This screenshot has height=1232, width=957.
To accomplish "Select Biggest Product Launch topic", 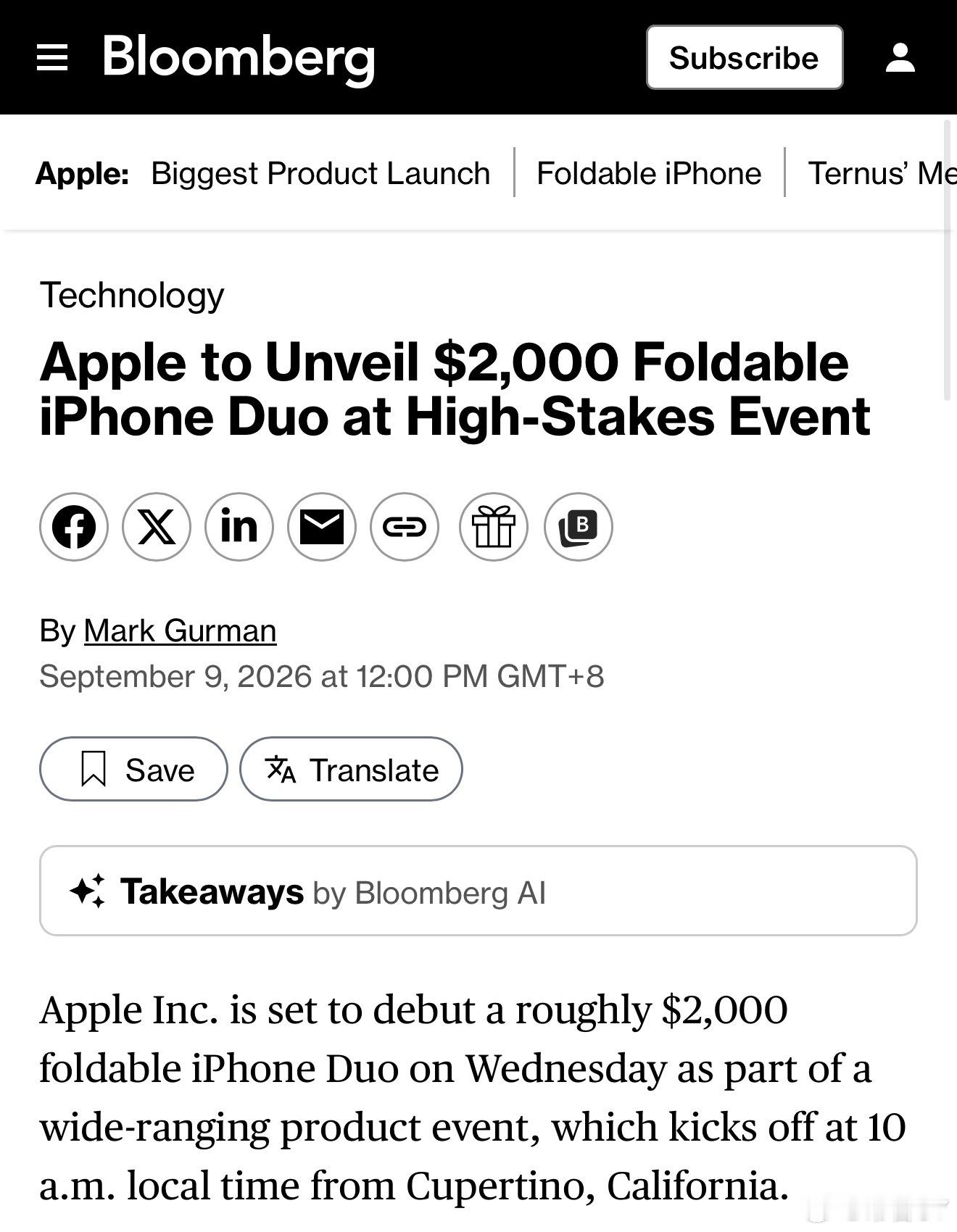I will (x=320, y=173).
